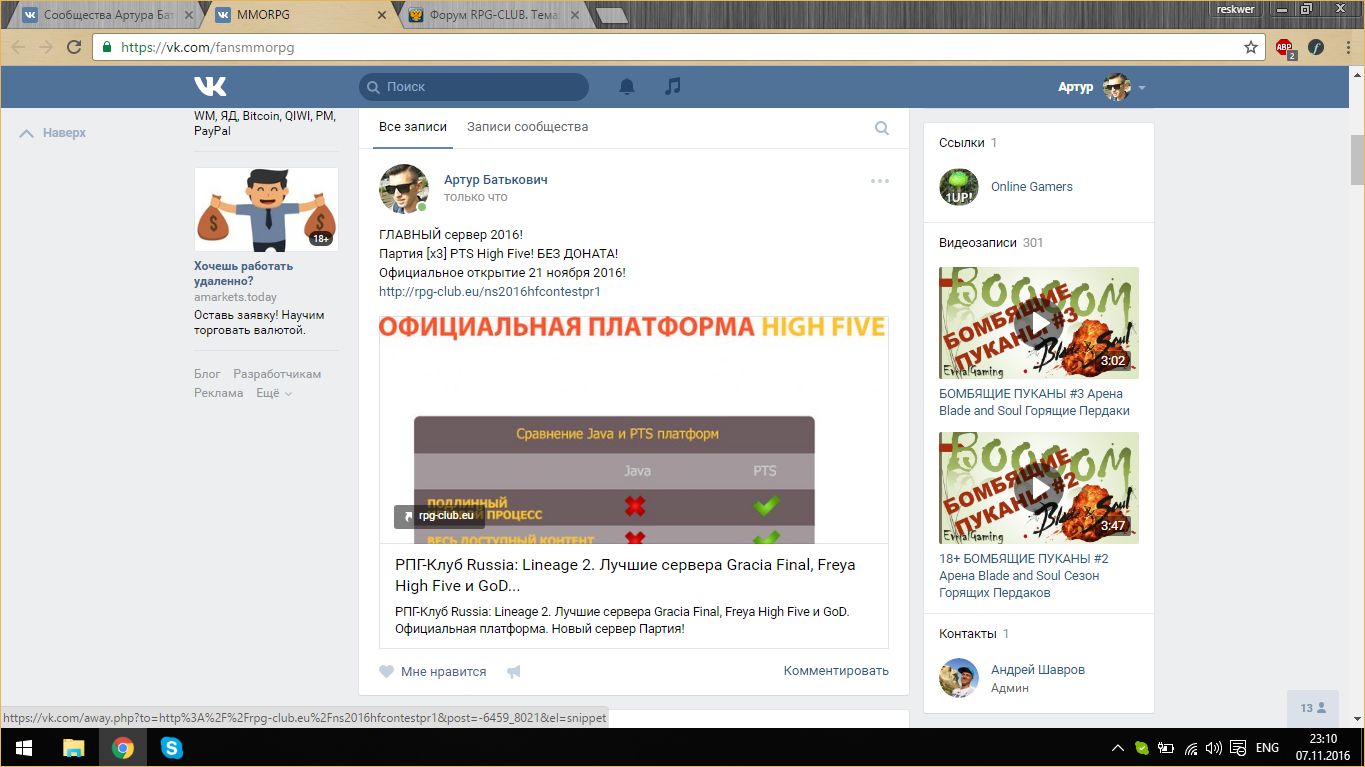Open the Chrome three-dots menu

point(1346,47)
